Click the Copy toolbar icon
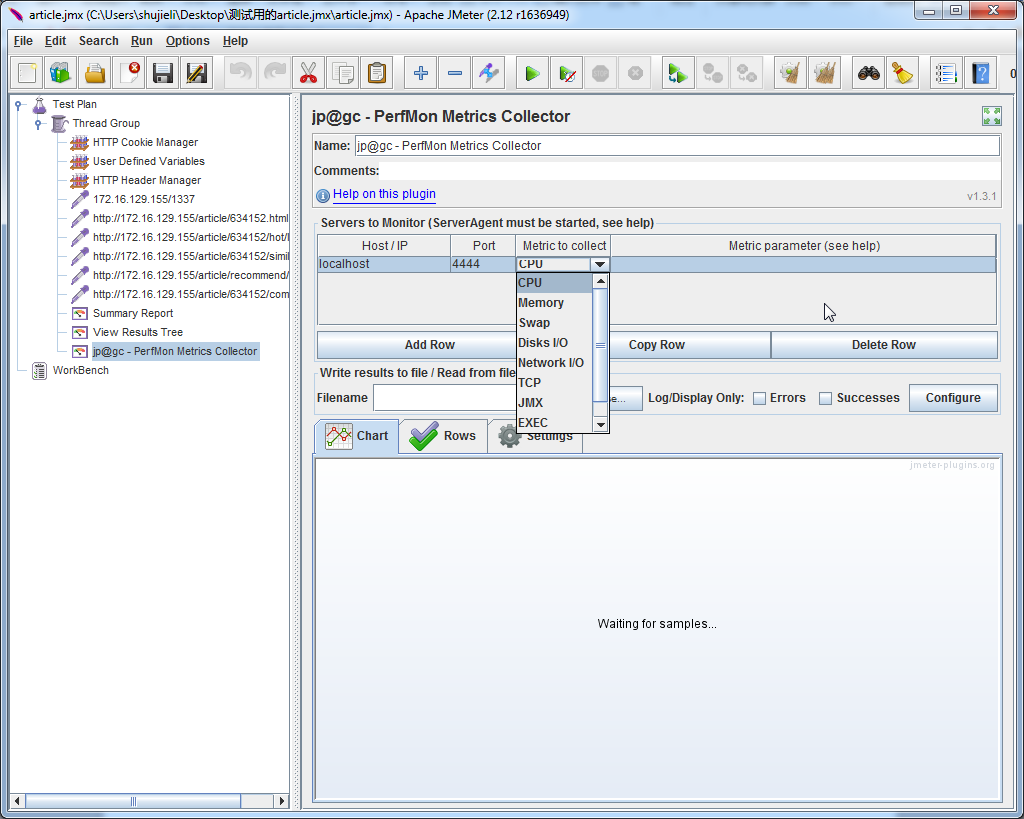 coord(343,73)
